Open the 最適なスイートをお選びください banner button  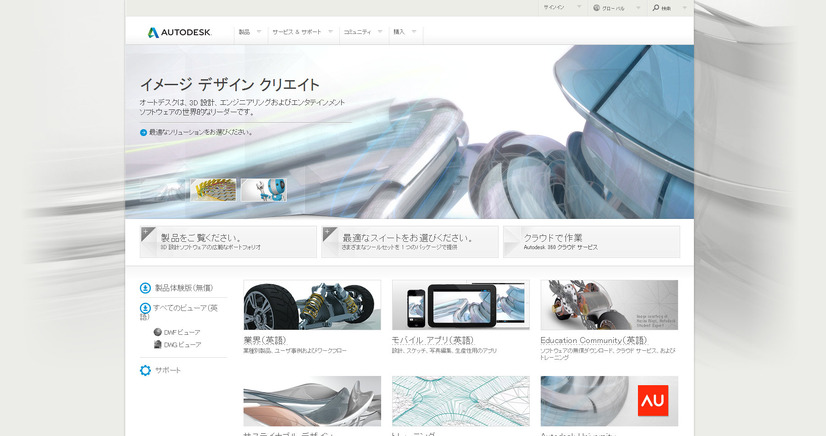pos(410,242)
